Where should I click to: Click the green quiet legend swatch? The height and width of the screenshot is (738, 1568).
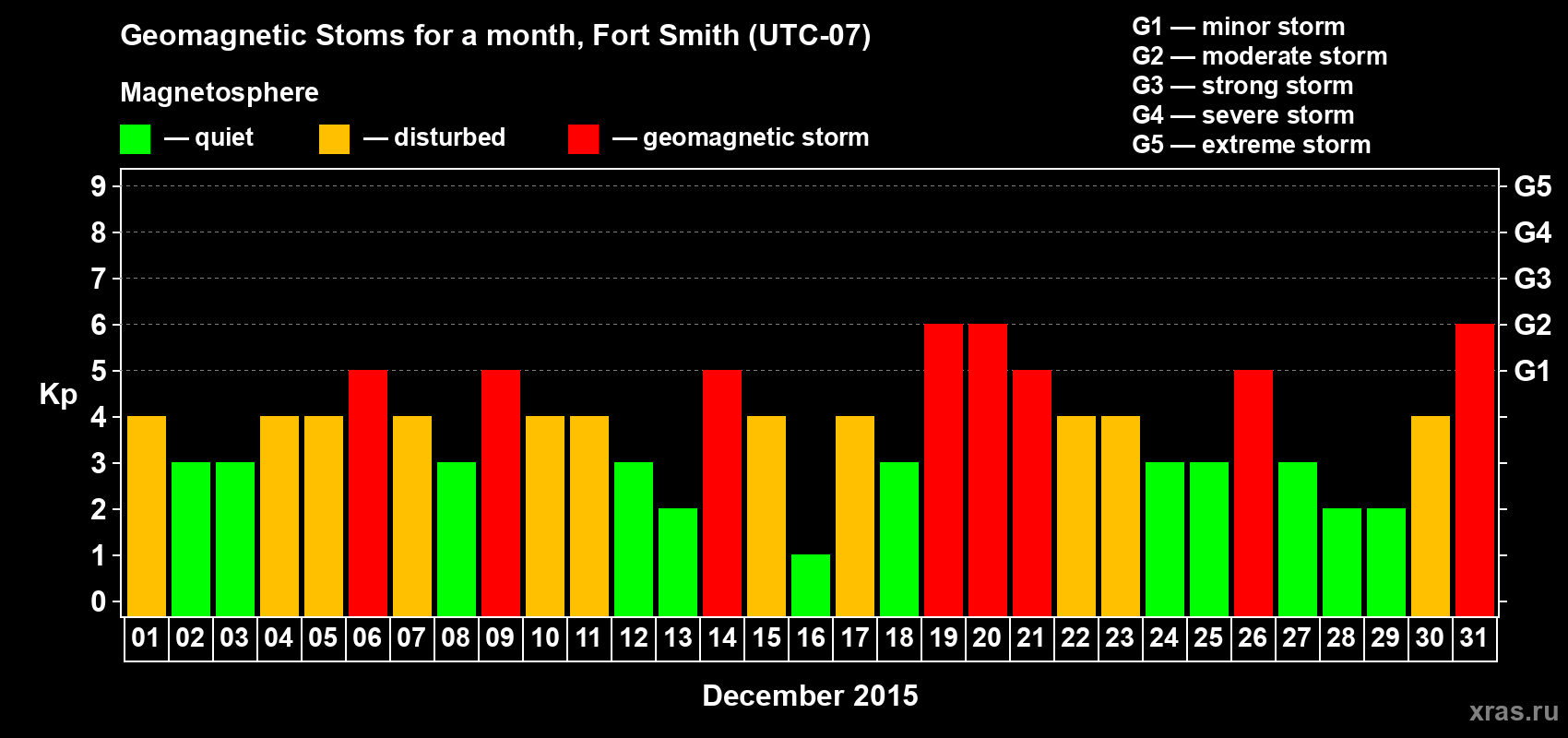135,139
